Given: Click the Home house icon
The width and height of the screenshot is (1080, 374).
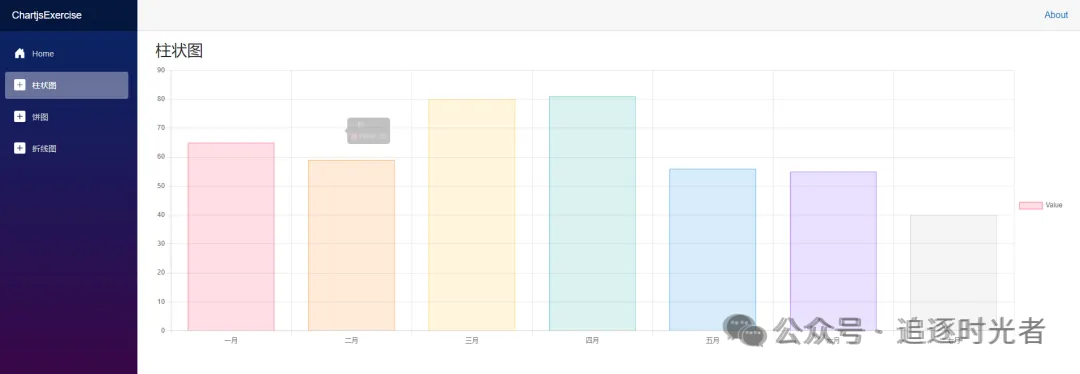Looking at the screenshot, I should point(20,54).
